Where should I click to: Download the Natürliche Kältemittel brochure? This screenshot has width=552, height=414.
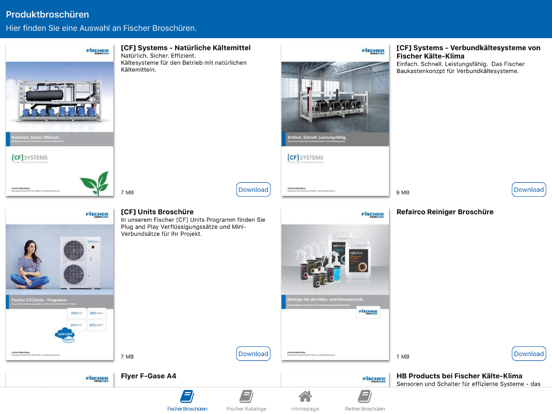(253, 189)
